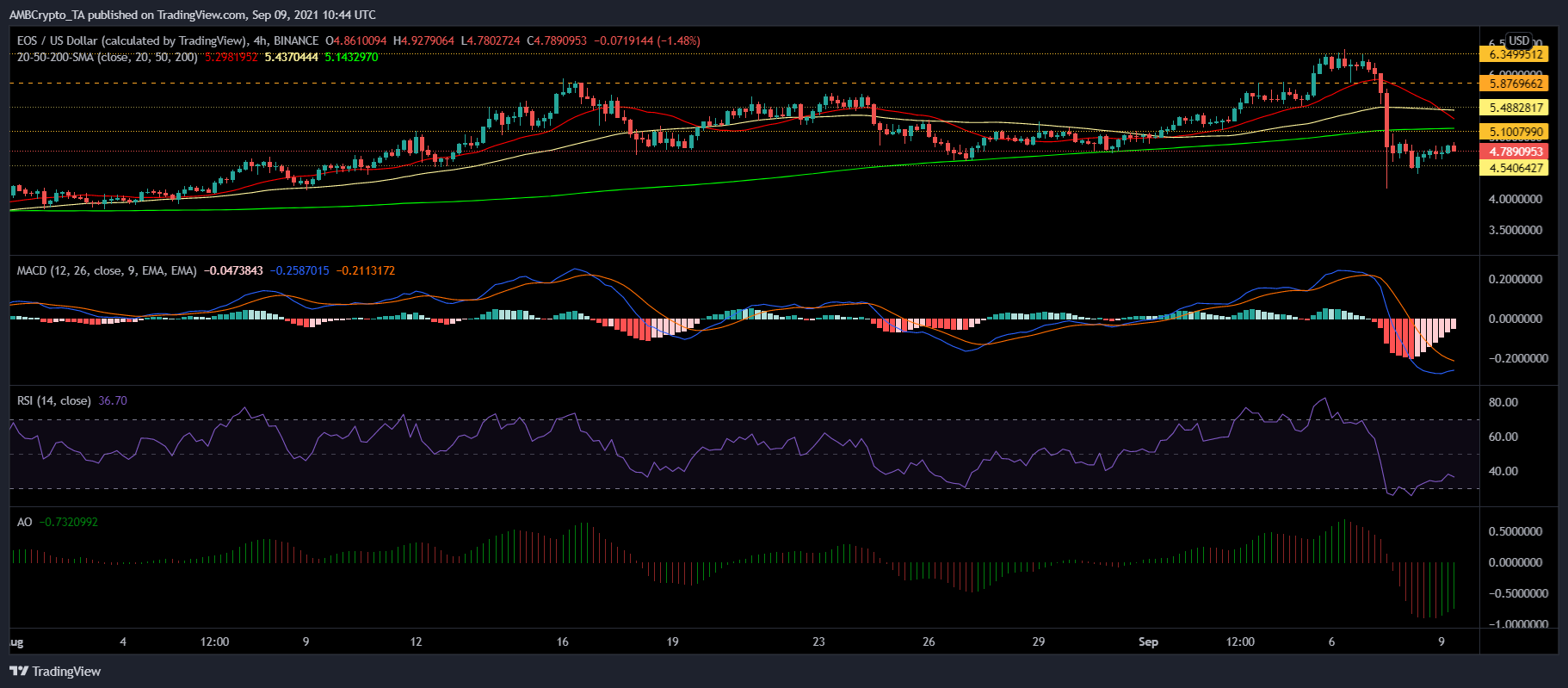
Task: Click the AO value -0.7320992
Action: (x=69, y=522)
